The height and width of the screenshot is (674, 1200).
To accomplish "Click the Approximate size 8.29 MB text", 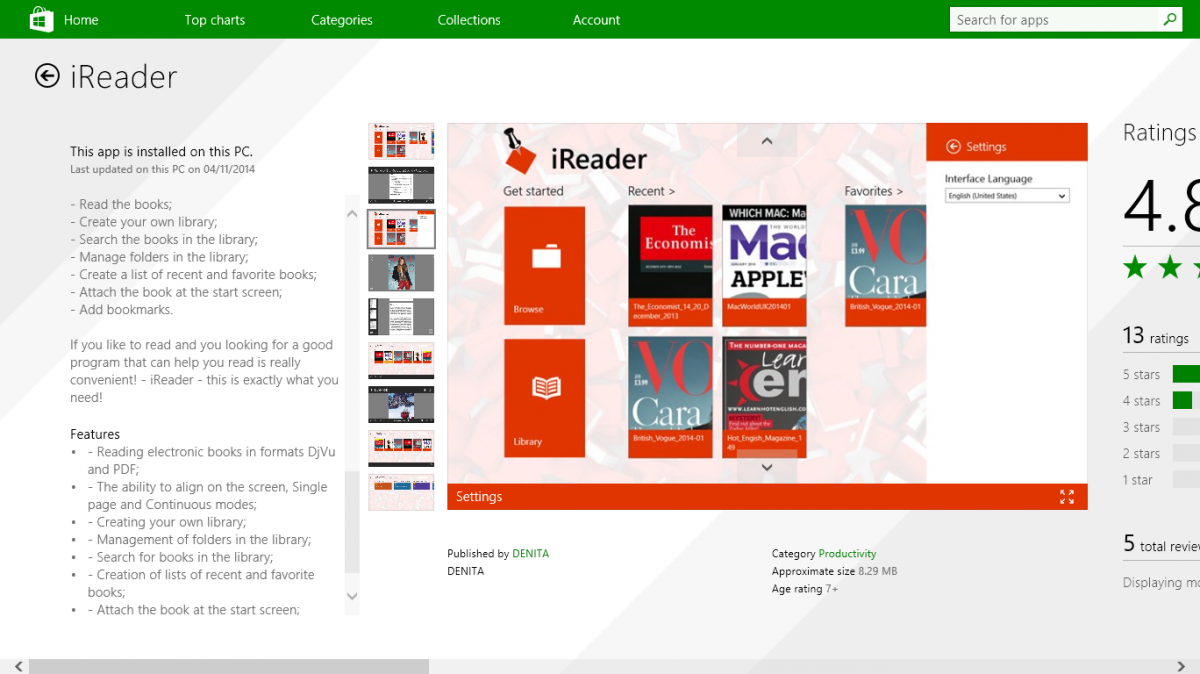I will pos(835,571).
